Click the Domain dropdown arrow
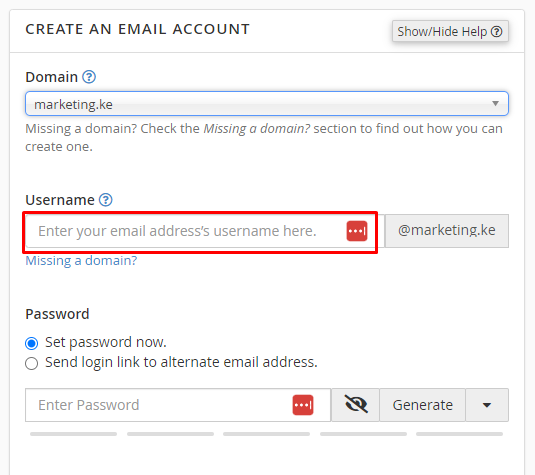Viewport: 535px width, 475px height. (495, 103)
